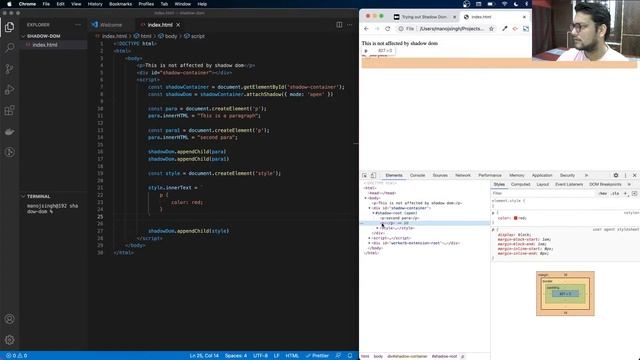Image resolution: width=640 pixels, height=360 pixels.
Task: Collapse the shadow-container div node
Action: (x=370, y=208)
